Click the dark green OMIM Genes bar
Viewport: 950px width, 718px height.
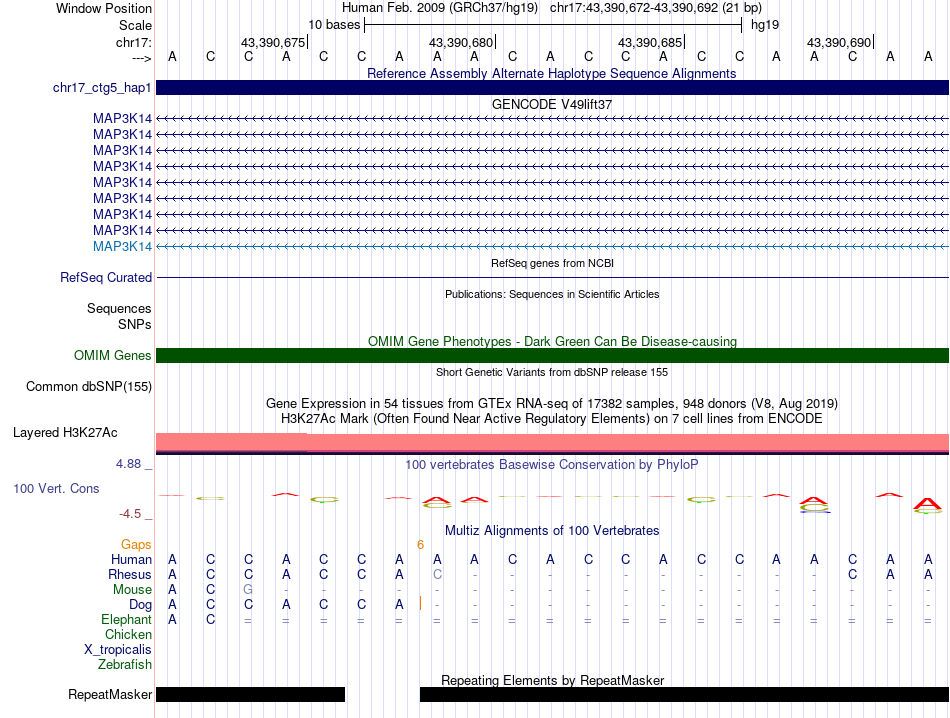click(552, 356)
